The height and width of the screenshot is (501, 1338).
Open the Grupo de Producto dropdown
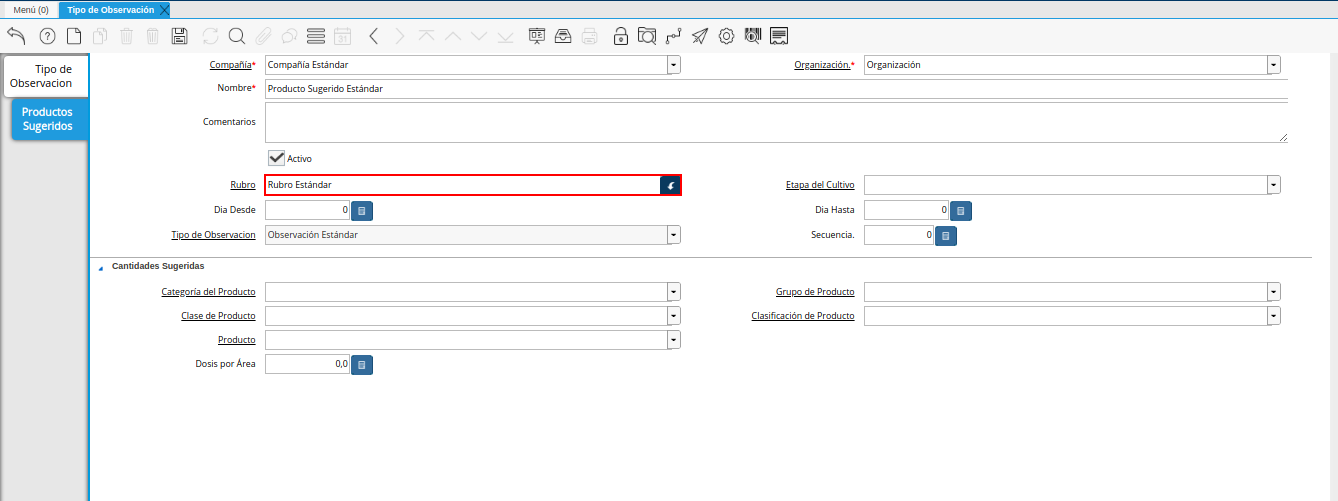click(1273, 292)
